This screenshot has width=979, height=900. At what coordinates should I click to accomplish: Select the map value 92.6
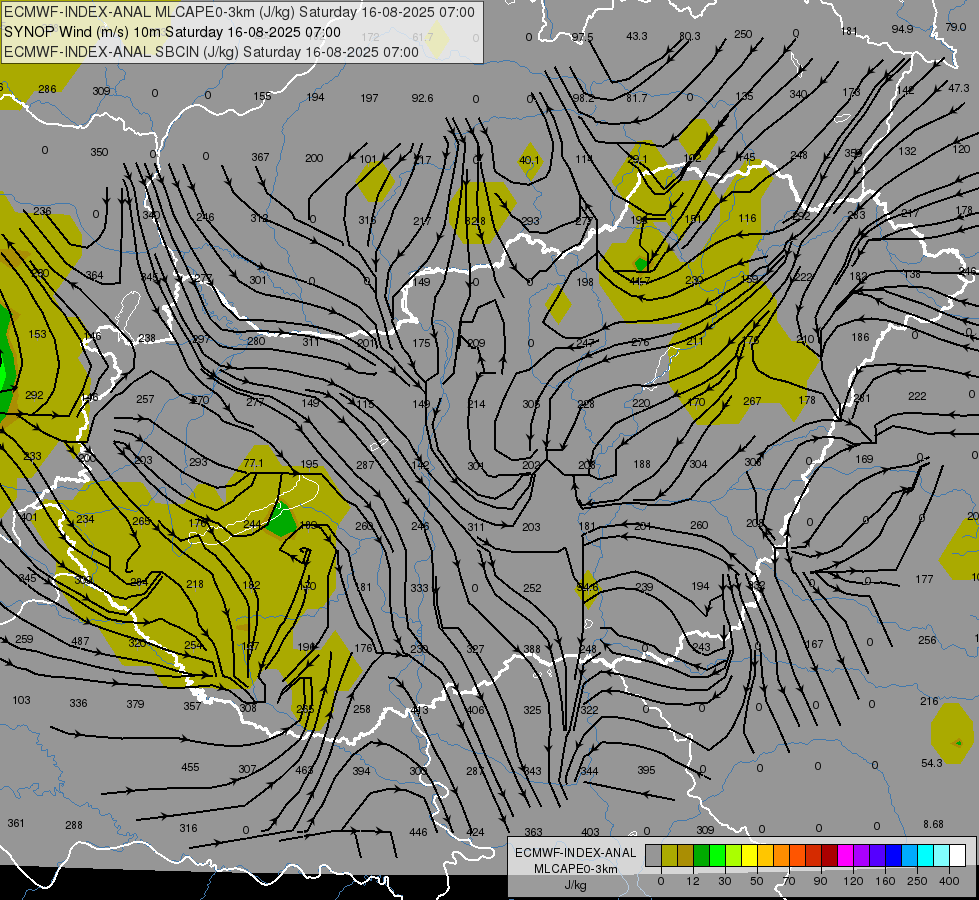pyautogui.click(x=422, y=98)
